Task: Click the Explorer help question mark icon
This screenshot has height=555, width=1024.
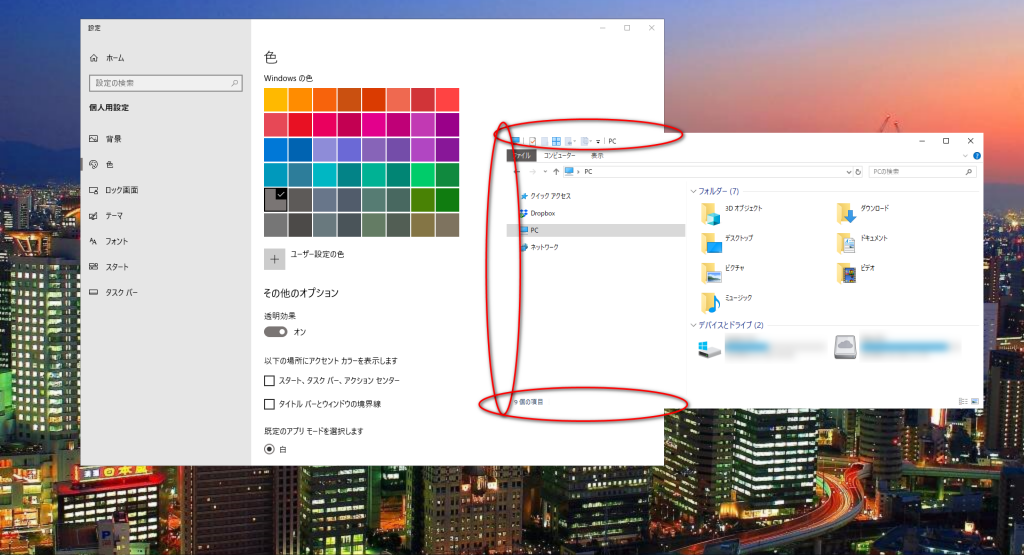Action: coord(976,156)
